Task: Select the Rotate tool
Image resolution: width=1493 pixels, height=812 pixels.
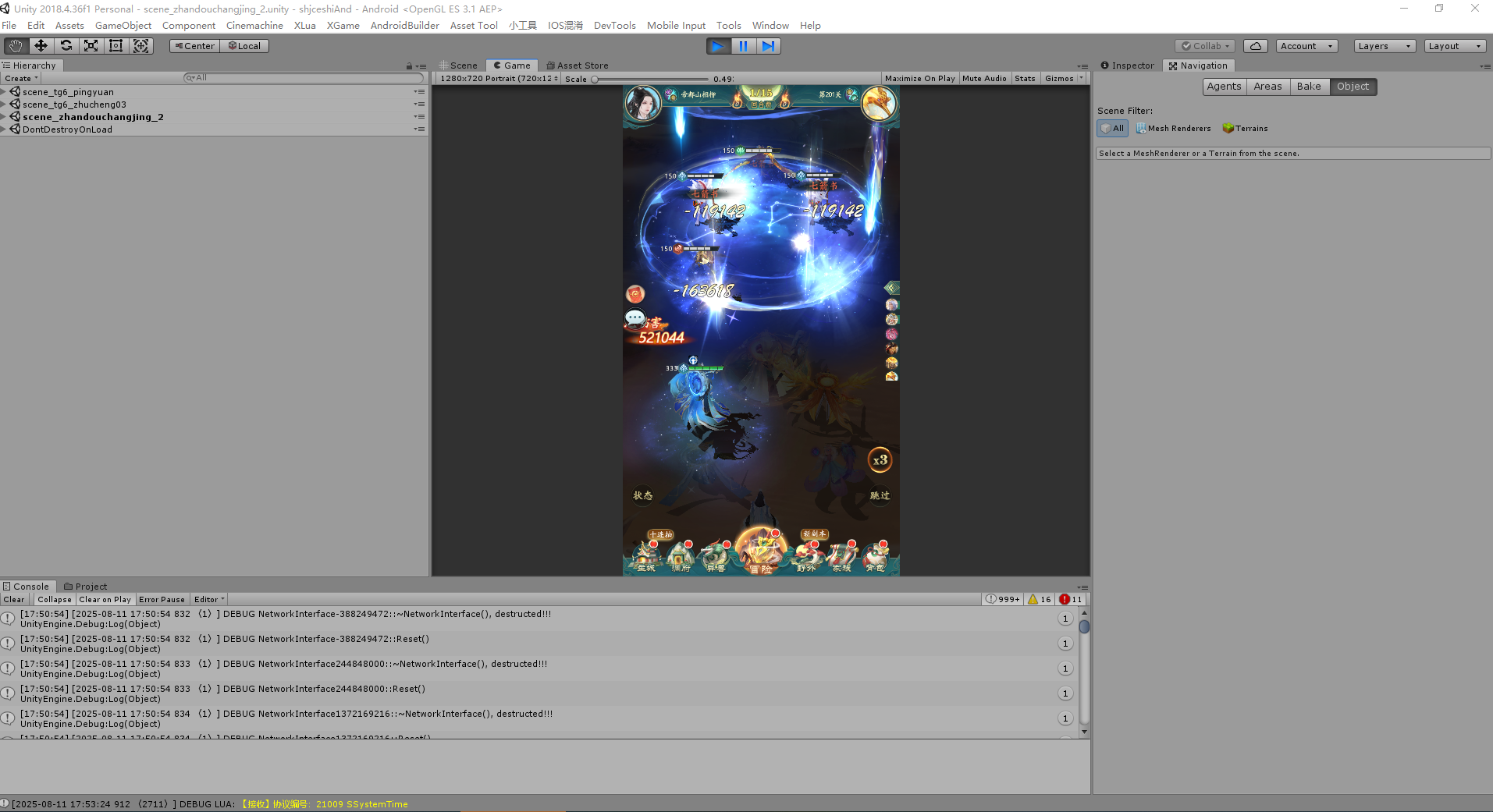Action: 66,46
